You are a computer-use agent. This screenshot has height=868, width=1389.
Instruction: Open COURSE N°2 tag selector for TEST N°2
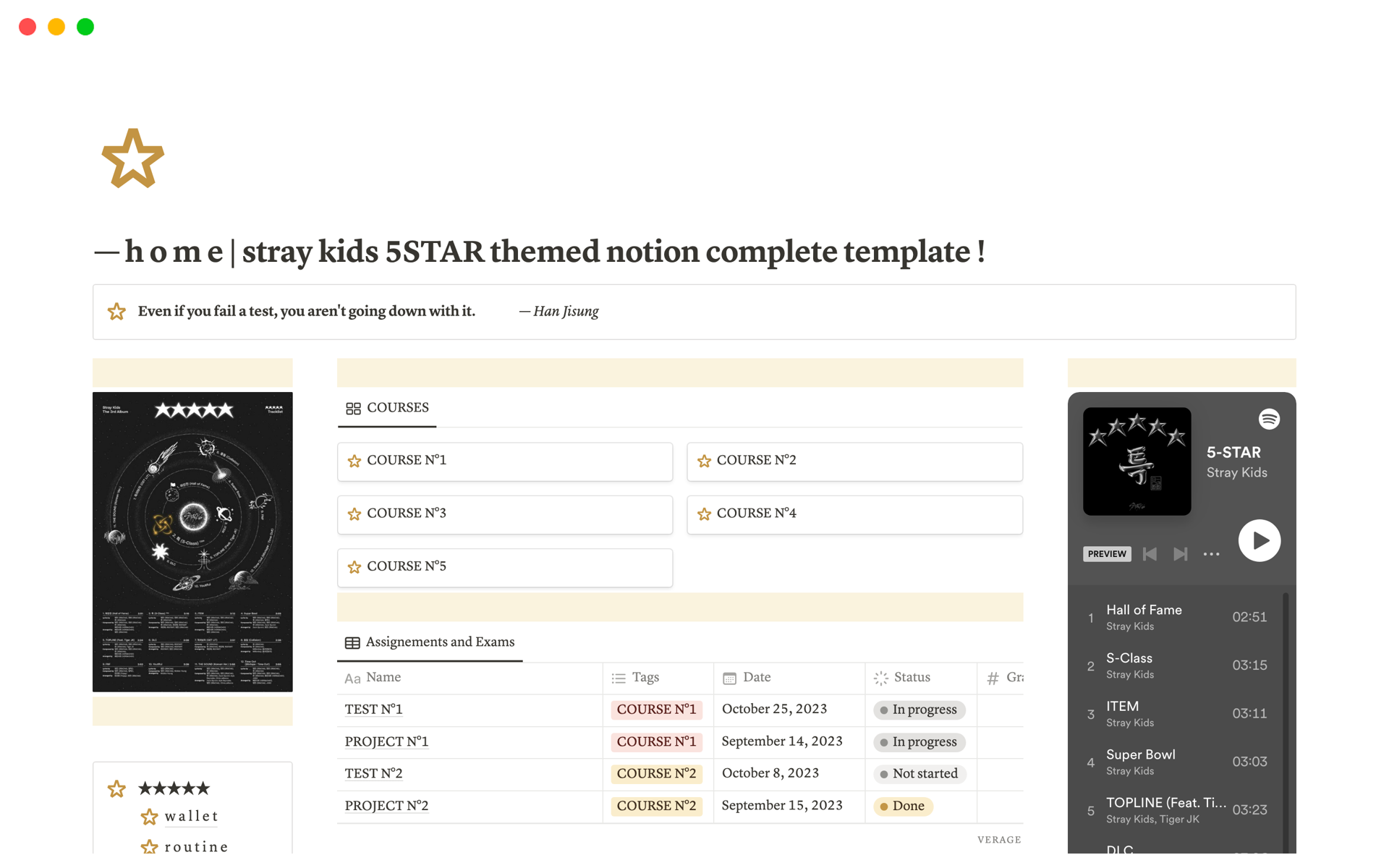pyautogui.click(x=656, y=774)
